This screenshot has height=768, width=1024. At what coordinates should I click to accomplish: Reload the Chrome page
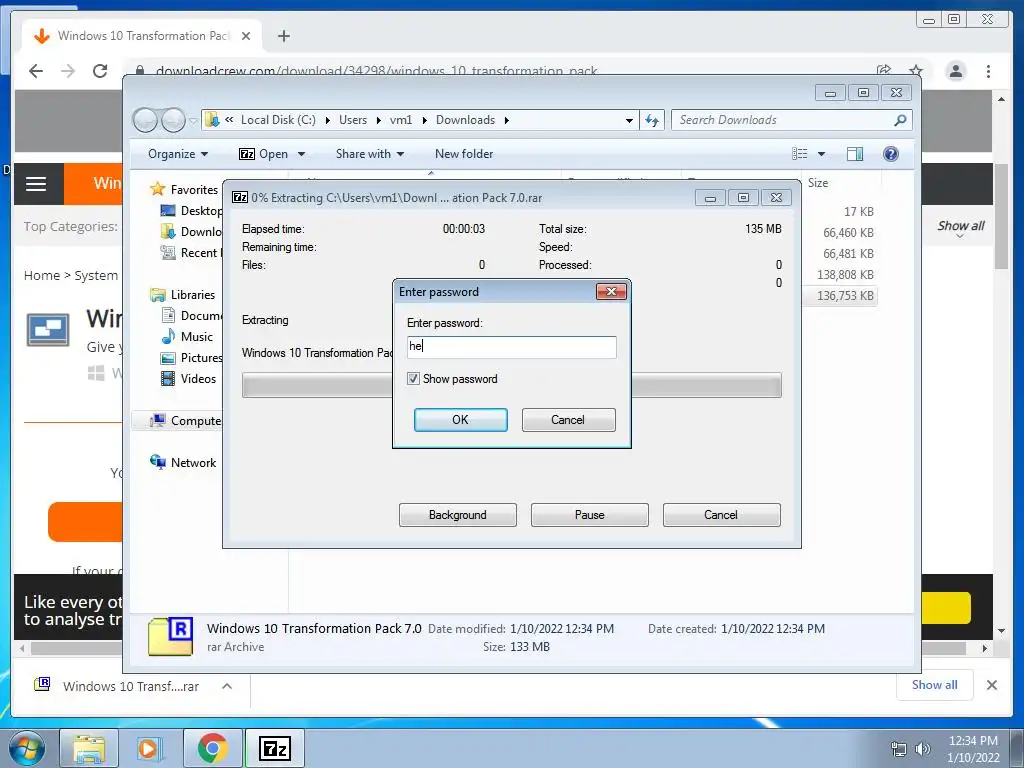[100, 71]
